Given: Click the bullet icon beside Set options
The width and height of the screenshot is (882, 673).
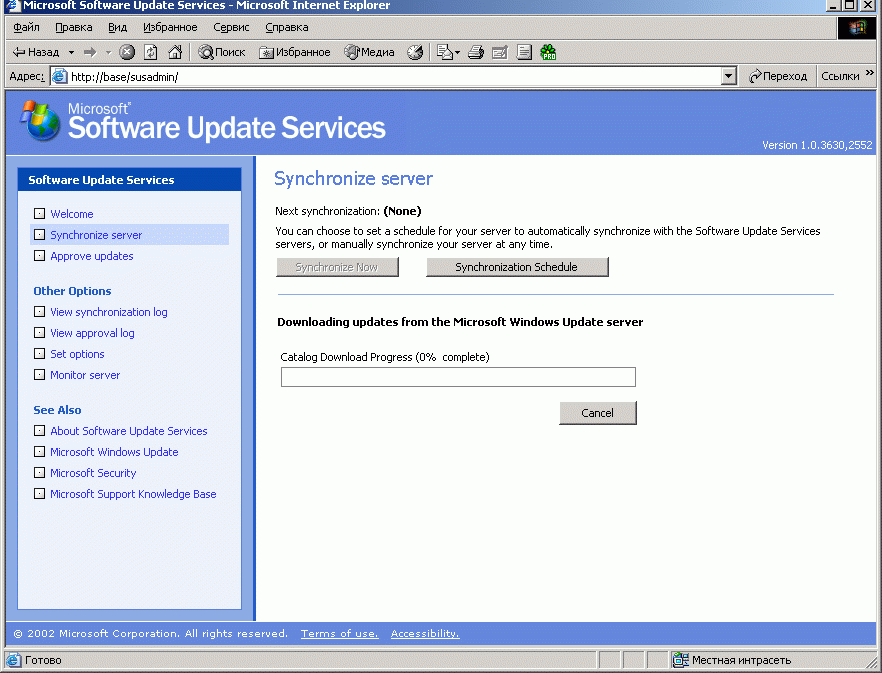Looking at the screenshot, I should (39, 354).
